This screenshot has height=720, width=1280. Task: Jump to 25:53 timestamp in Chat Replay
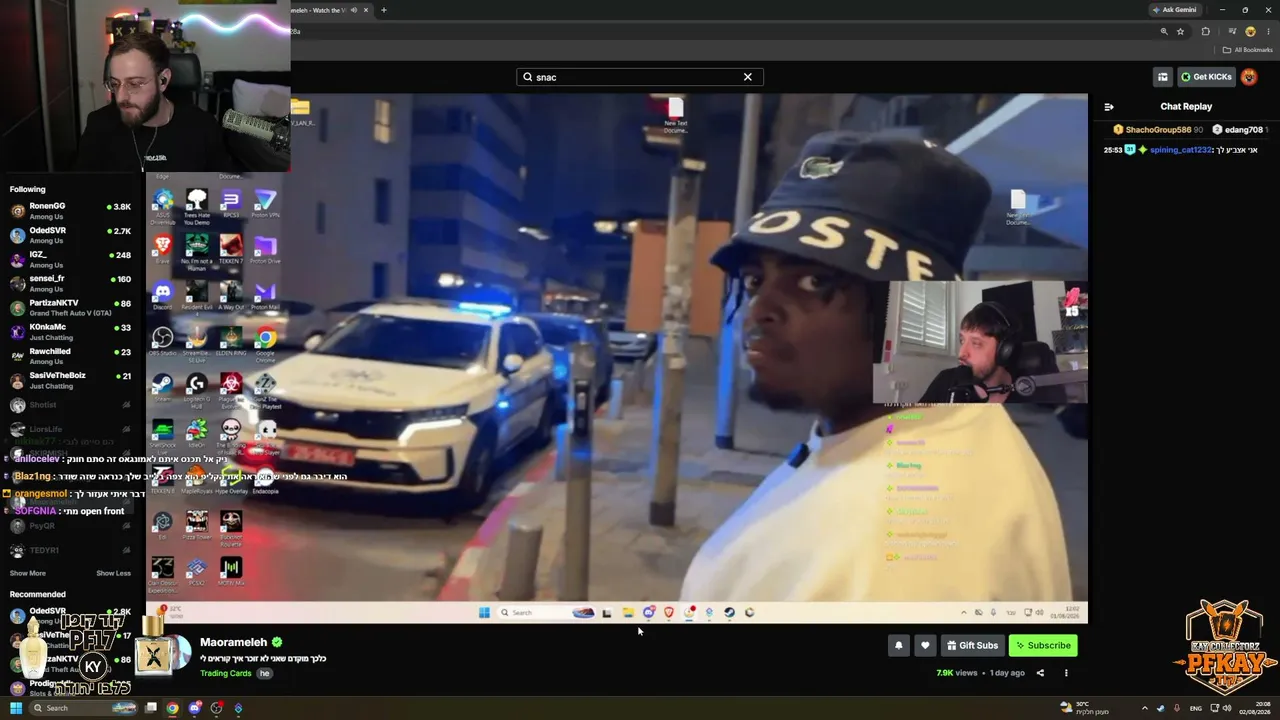1113,150
